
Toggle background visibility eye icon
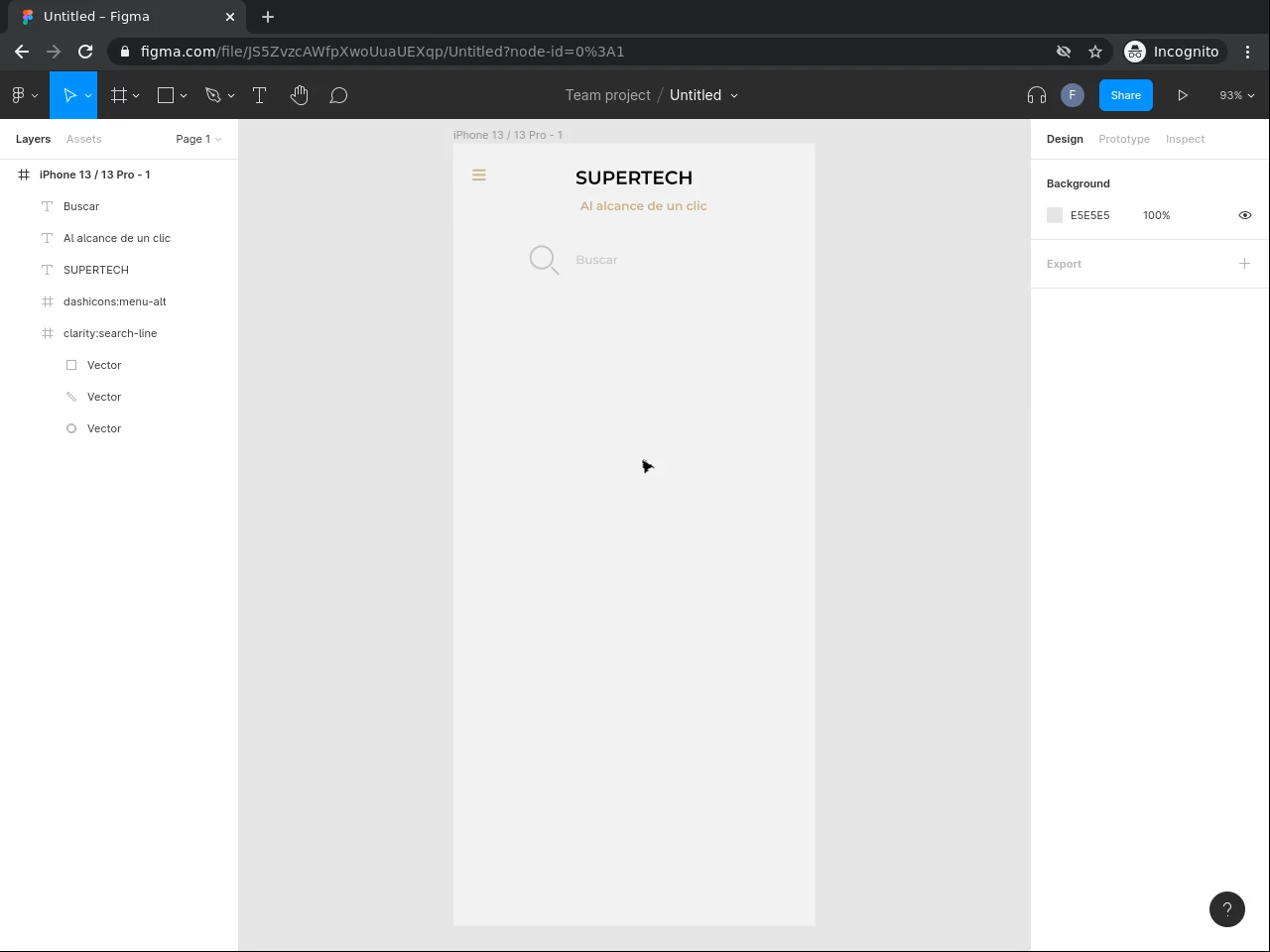click(1245, 215)
